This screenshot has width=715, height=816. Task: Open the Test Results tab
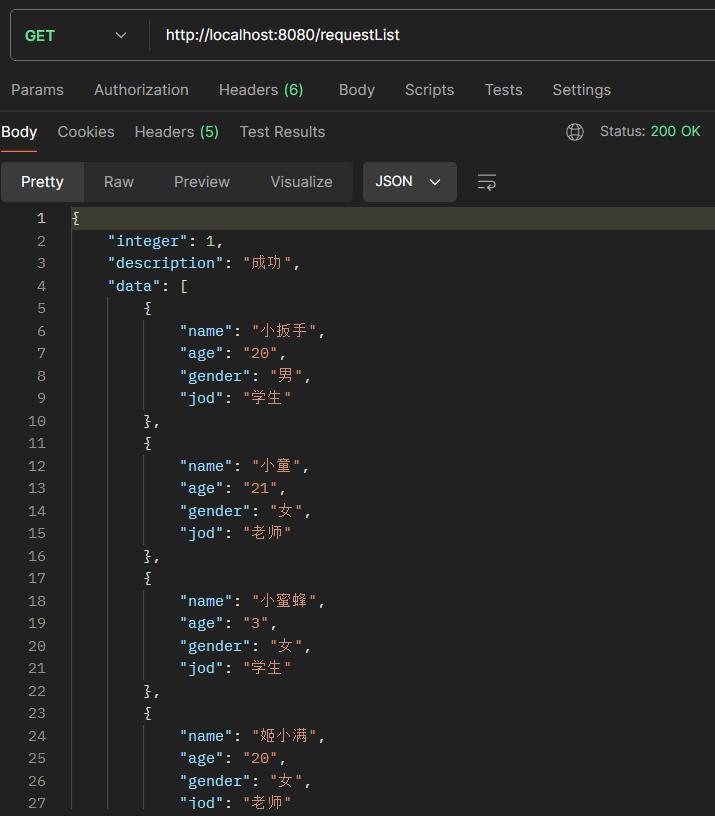tap(282, 132)
